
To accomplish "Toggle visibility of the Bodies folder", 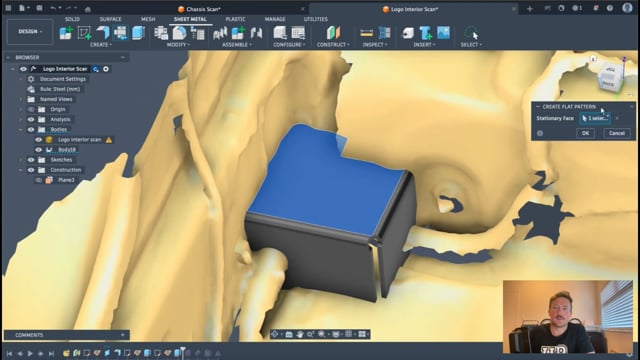I will pos(31,130).
